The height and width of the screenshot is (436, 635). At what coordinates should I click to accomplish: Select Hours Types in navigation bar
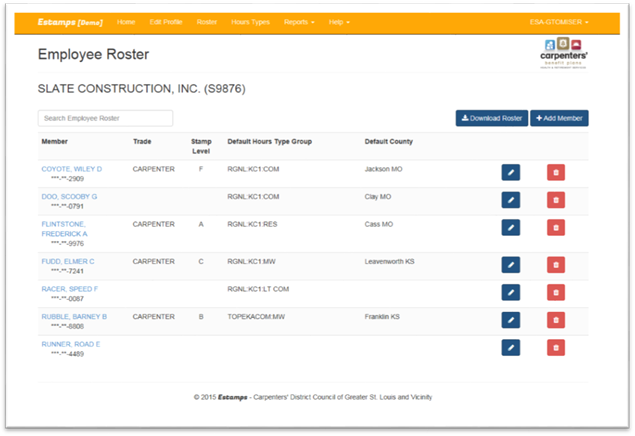(251, 21)
